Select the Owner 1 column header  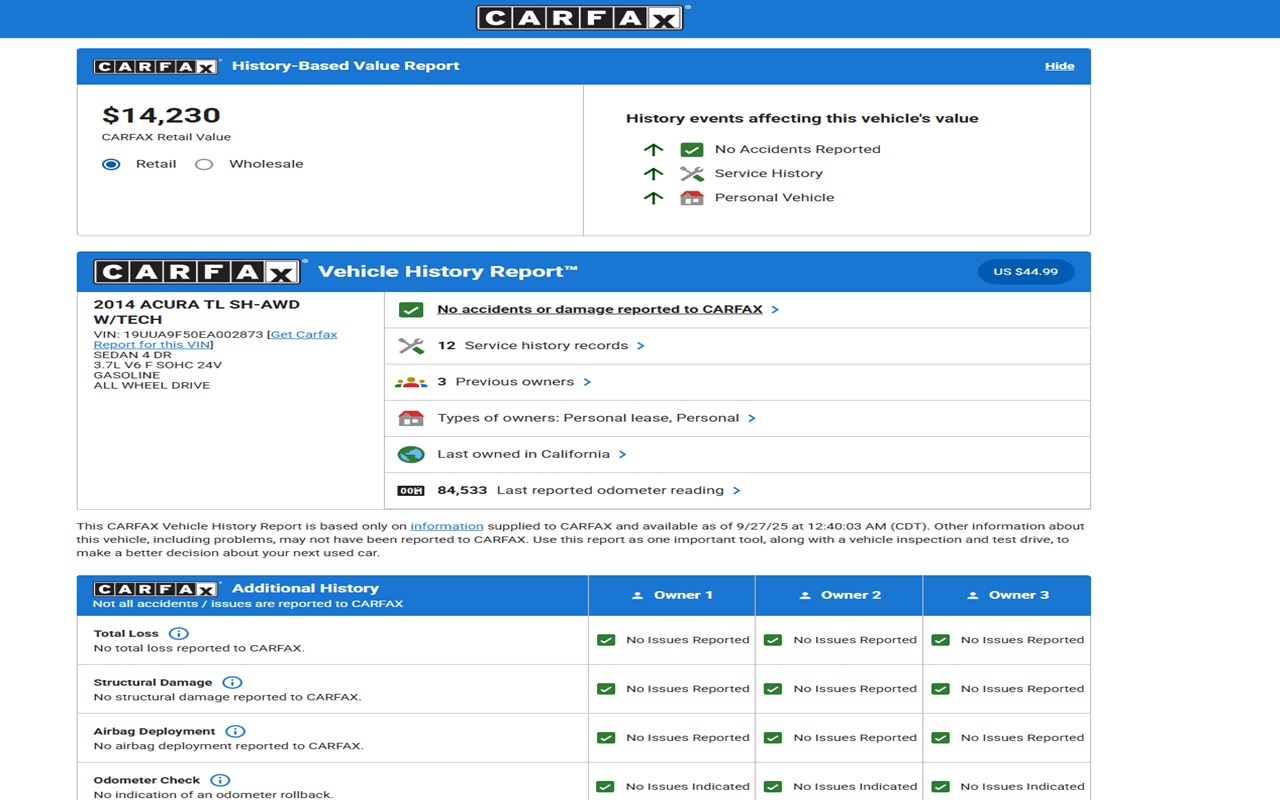coord(672,595)
